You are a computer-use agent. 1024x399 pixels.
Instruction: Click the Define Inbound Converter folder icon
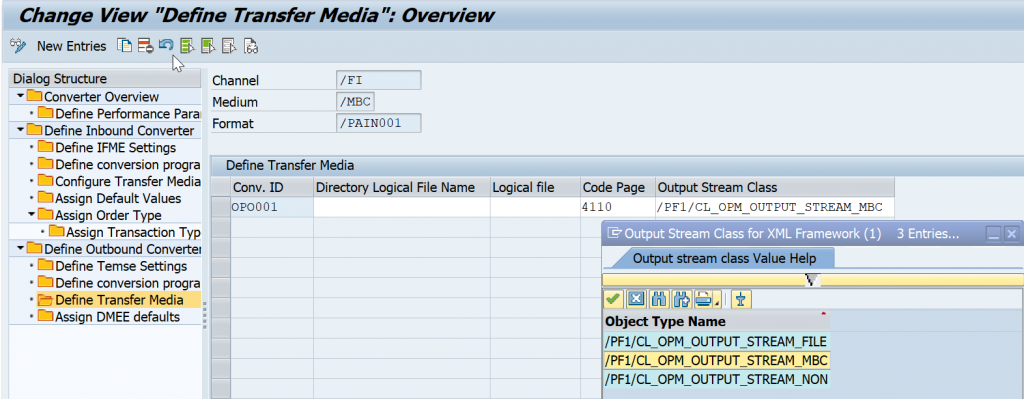tap(34, 130)
